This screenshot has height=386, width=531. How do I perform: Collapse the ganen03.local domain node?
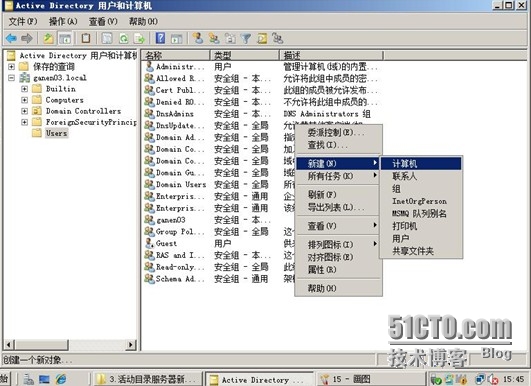[x=11, y=78]
